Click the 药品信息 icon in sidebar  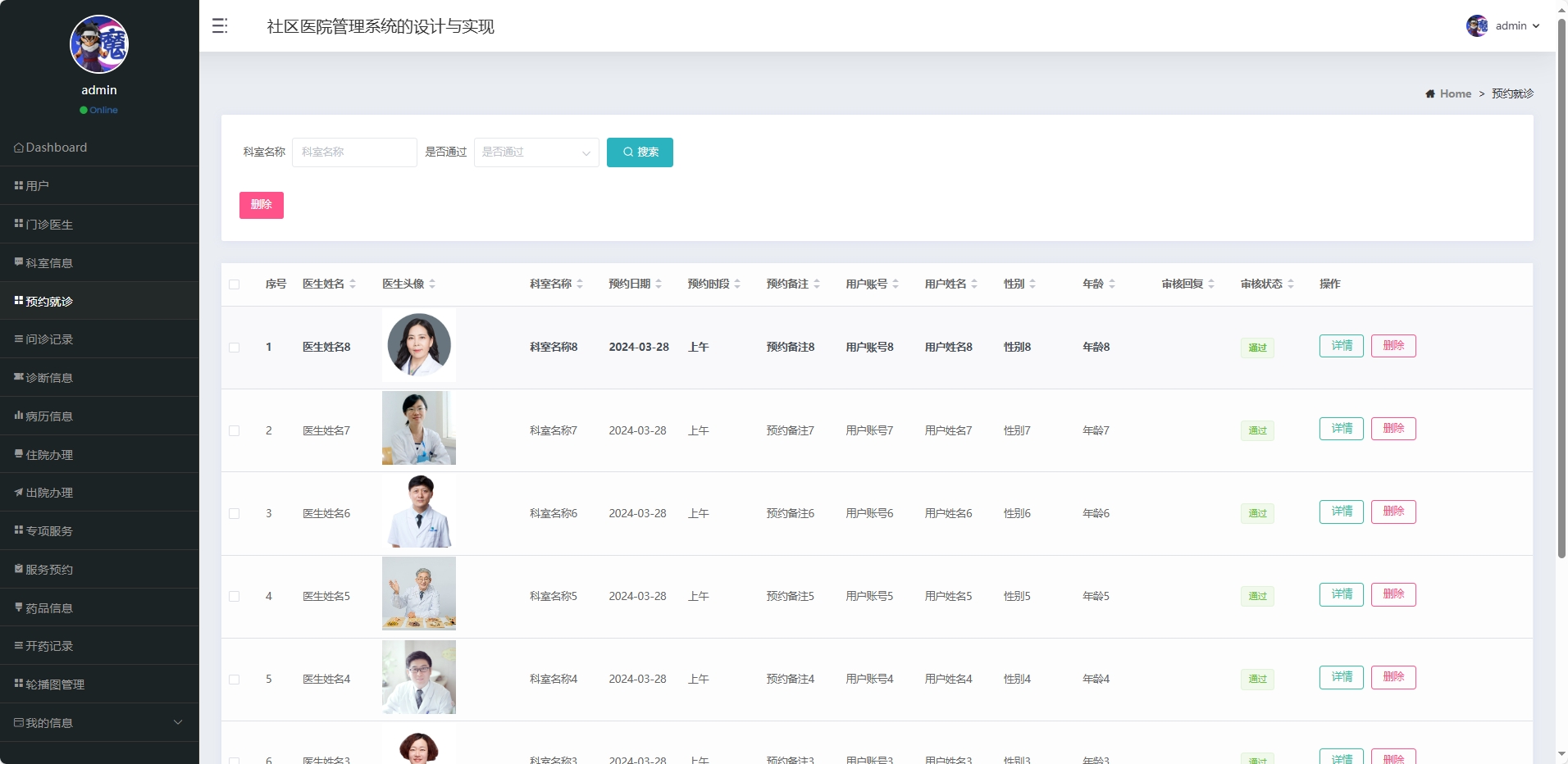click(19, 607)
